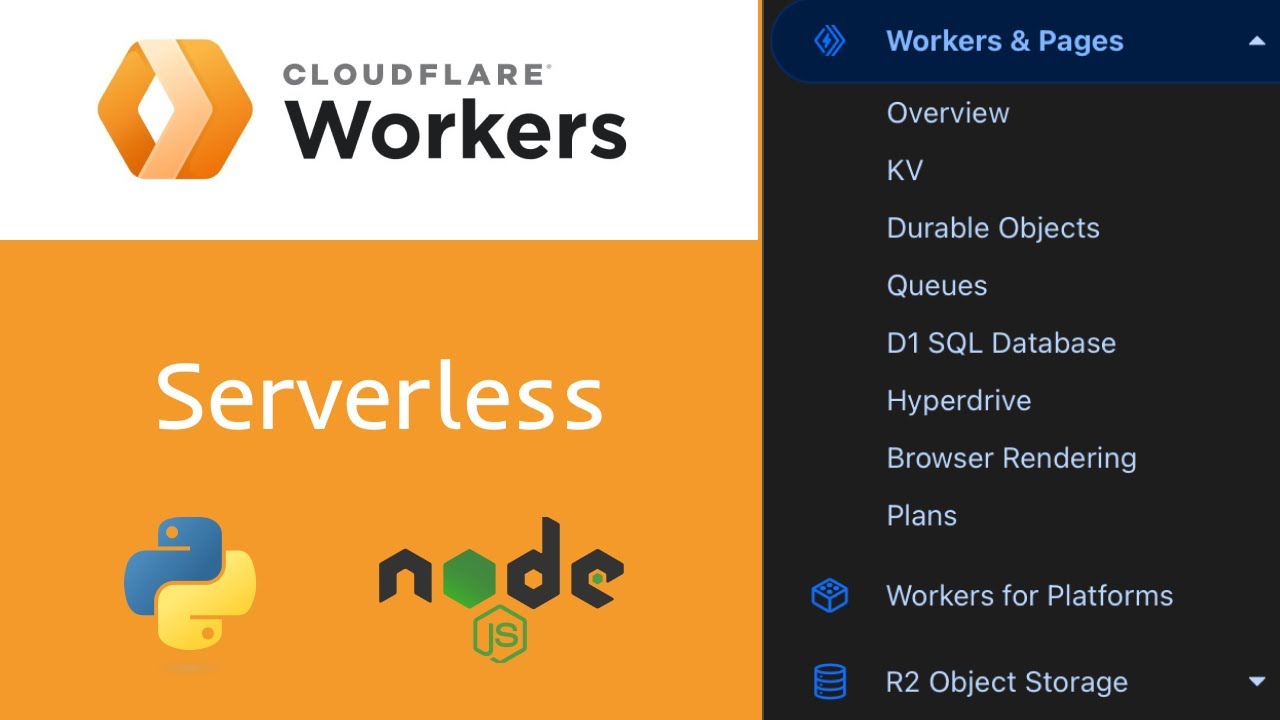Click the Python logo
This screenshot has width=1280, height=720.
(x=190, y=582)
